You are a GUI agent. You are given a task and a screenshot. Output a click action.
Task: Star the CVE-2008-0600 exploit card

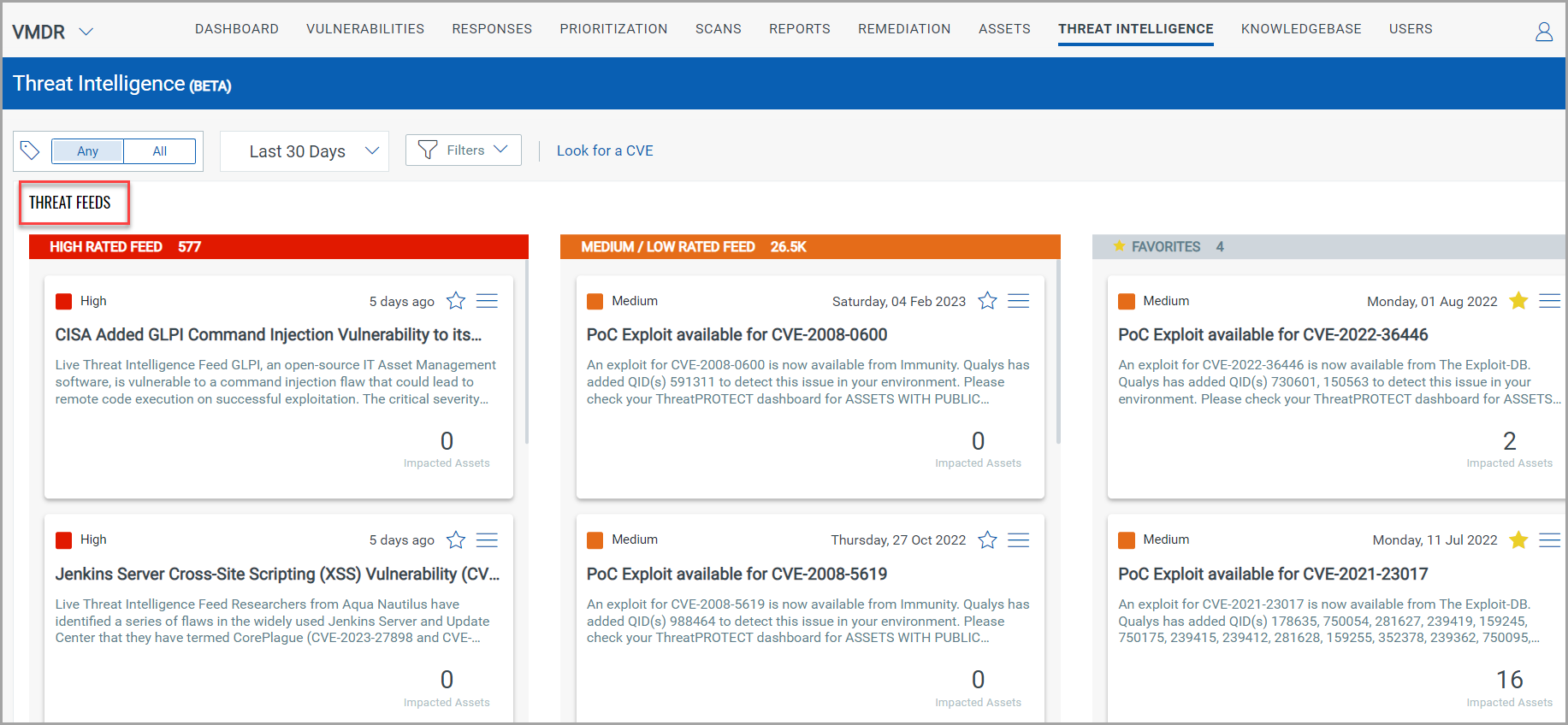click(x=987, y=301)
